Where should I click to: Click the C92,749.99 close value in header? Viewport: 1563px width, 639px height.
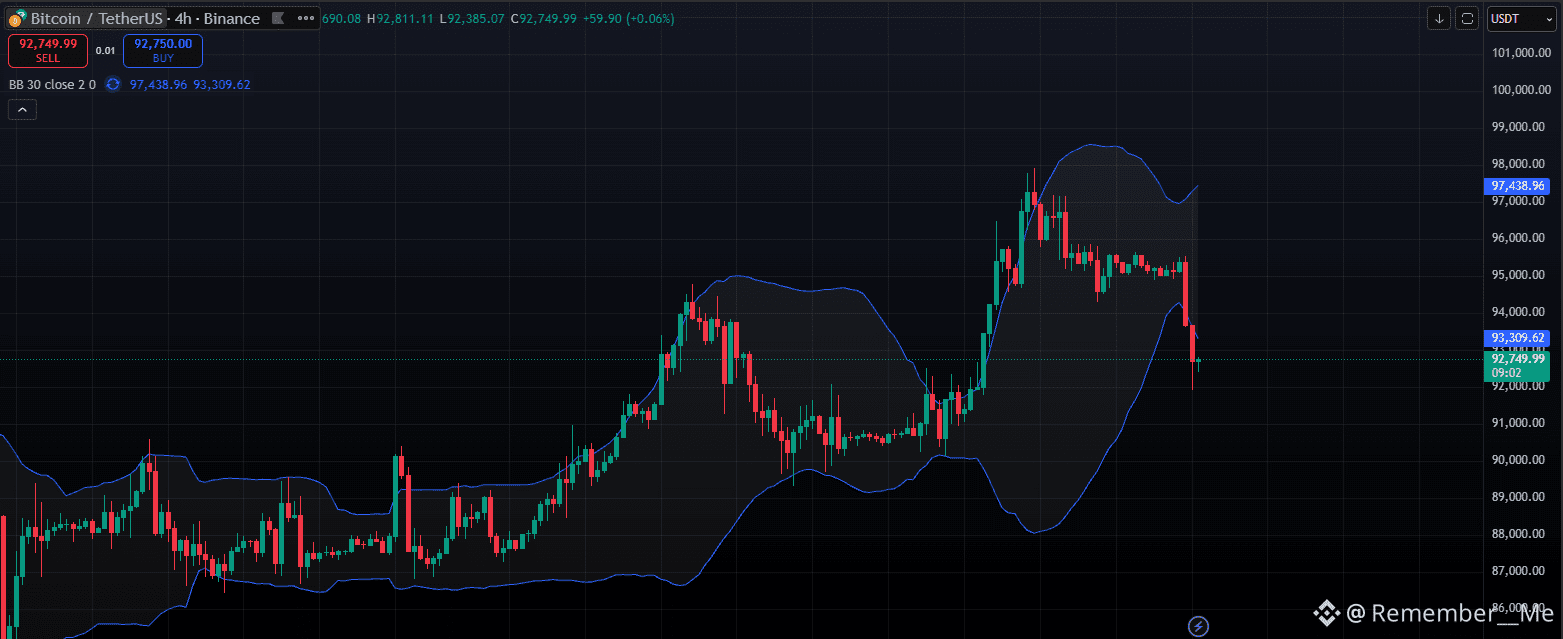(543, 18)
